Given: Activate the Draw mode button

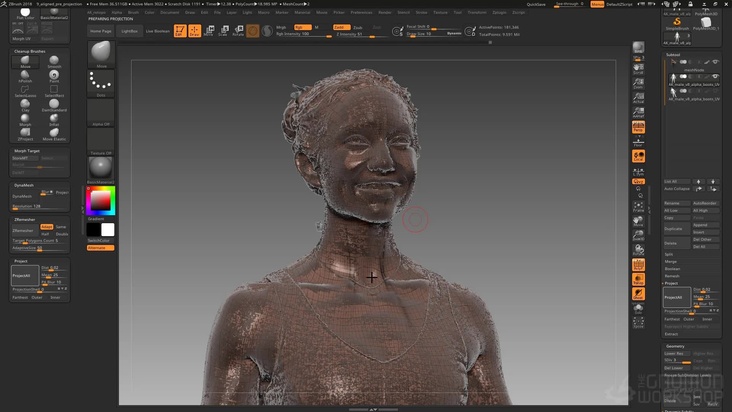Looking at the screenshot, I should 195,31.
